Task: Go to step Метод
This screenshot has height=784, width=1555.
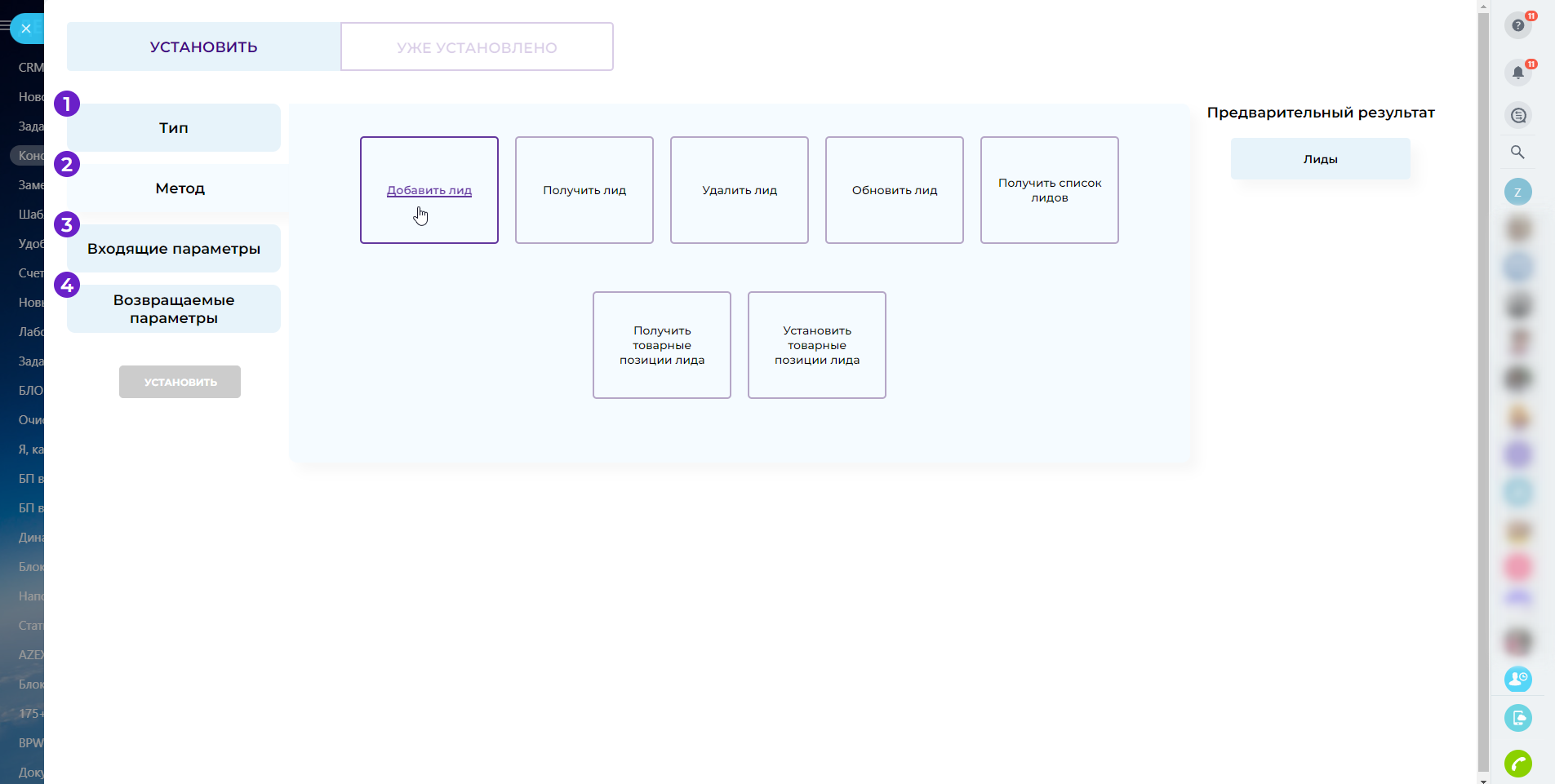Action: pos(180,188)
